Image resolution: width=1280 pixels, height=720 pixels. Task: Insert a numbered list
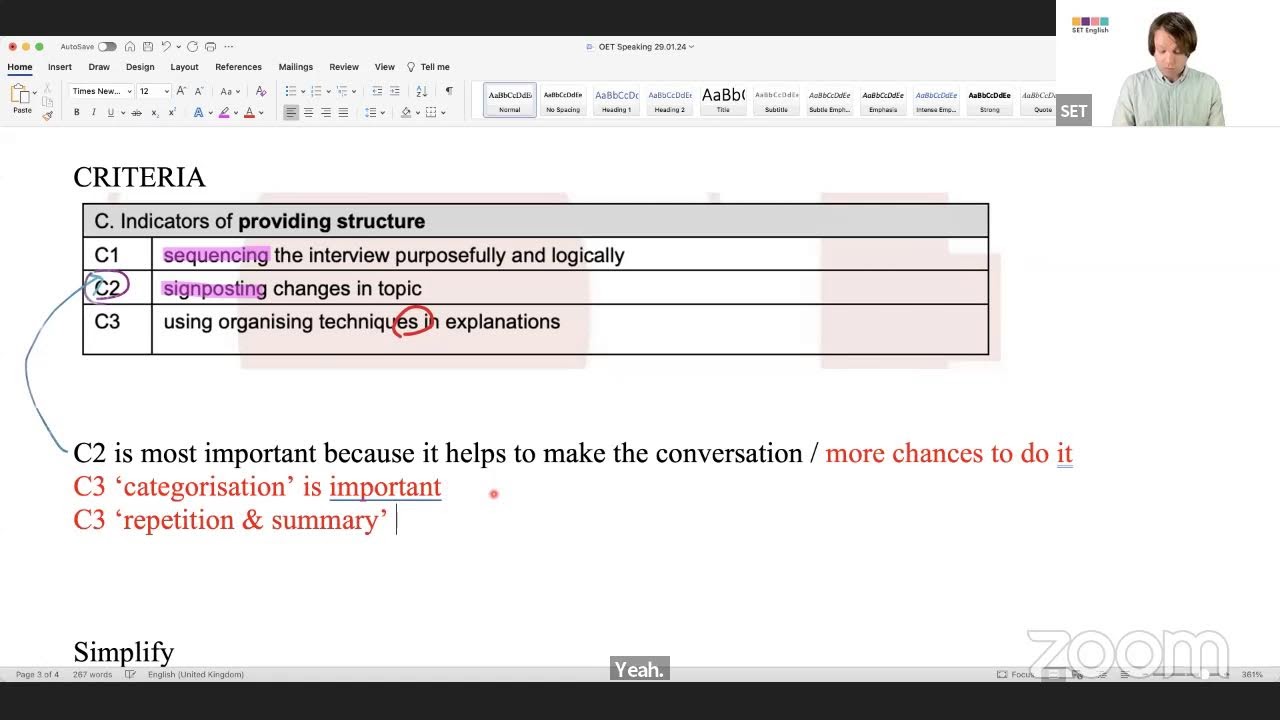click(316, 91)
